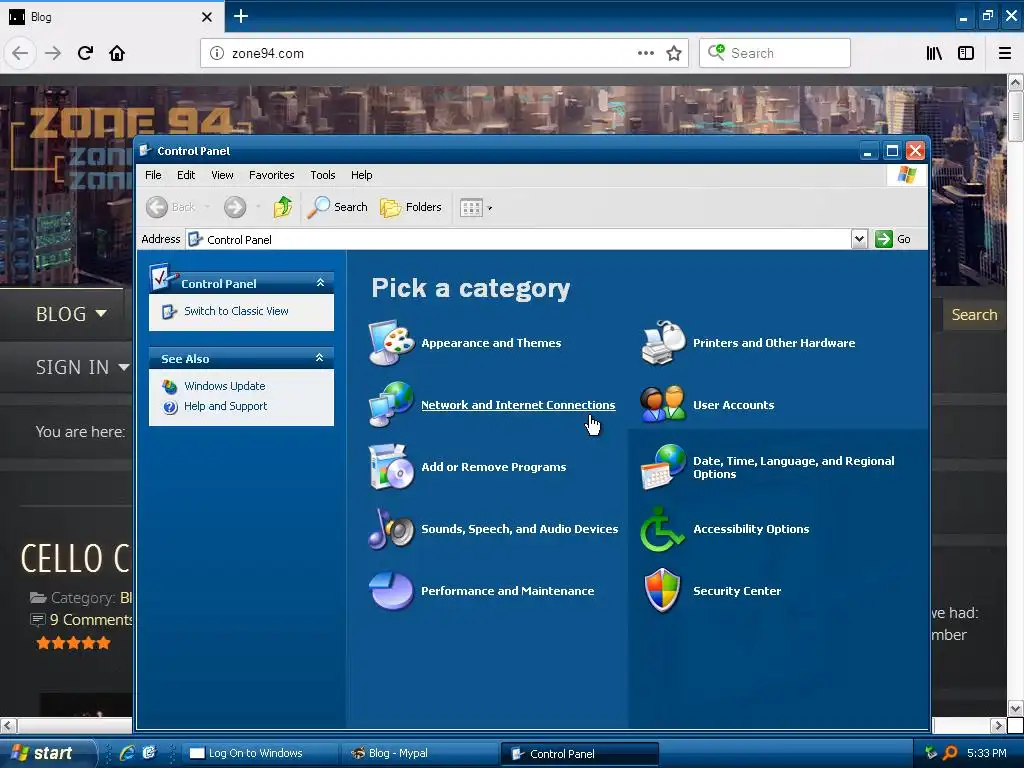1024x768 pixels.
Task: Click the browser horizontal scrollbar left arrow
Action: coord(8,726)
